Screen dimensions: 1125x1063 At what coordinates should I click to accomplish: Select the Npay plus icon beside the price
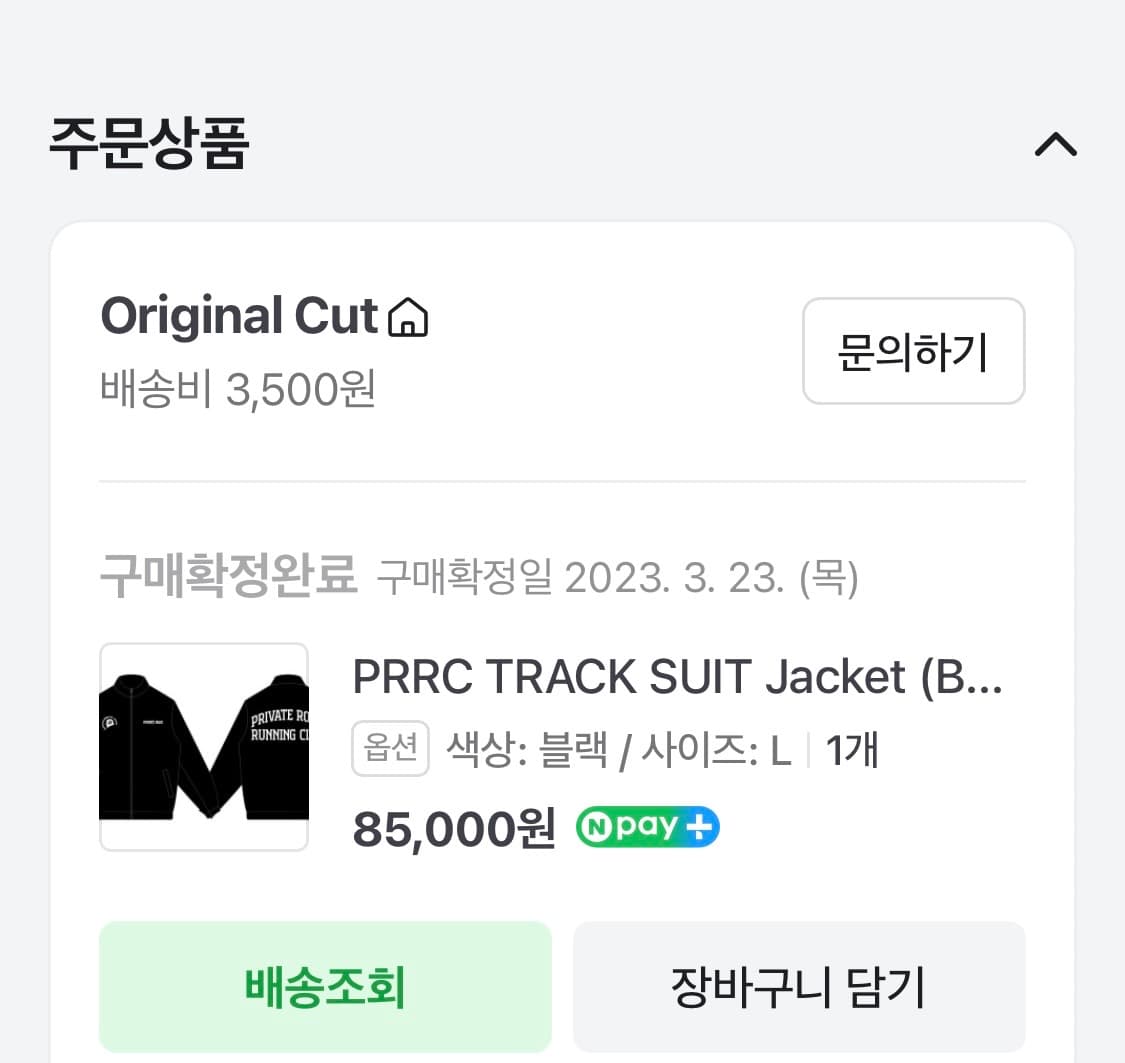tap(647, 827)
